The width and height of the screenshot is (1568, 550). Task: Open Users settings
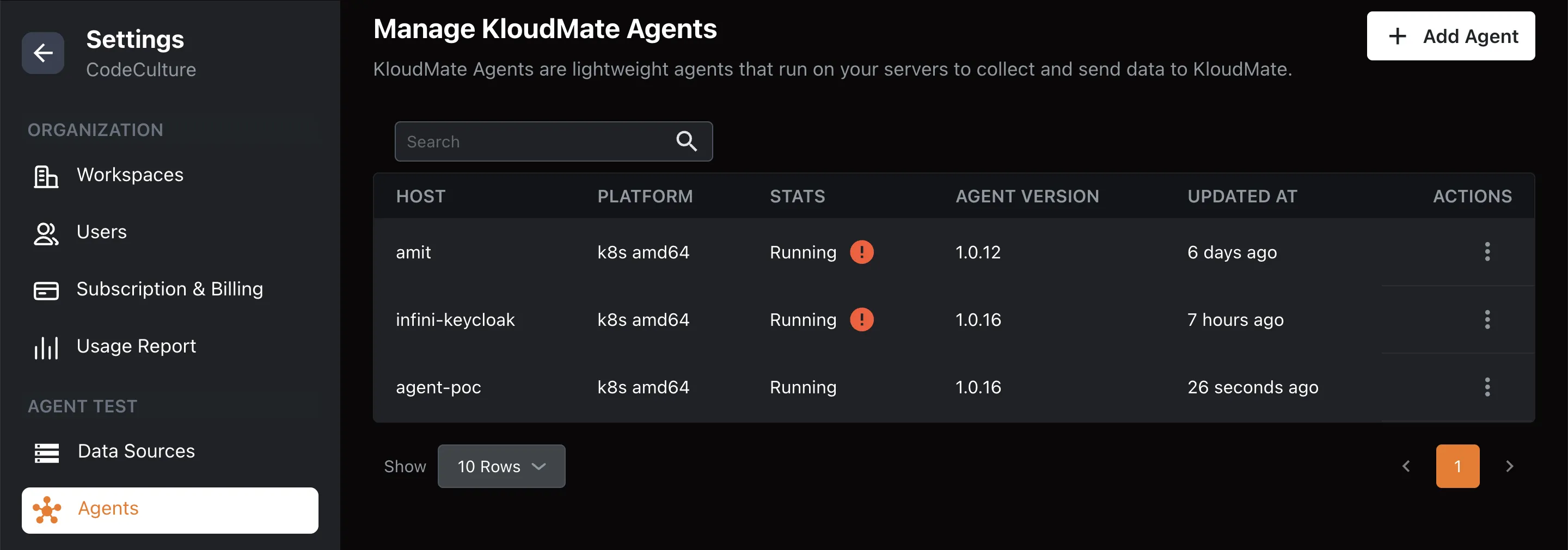point(170,232)
